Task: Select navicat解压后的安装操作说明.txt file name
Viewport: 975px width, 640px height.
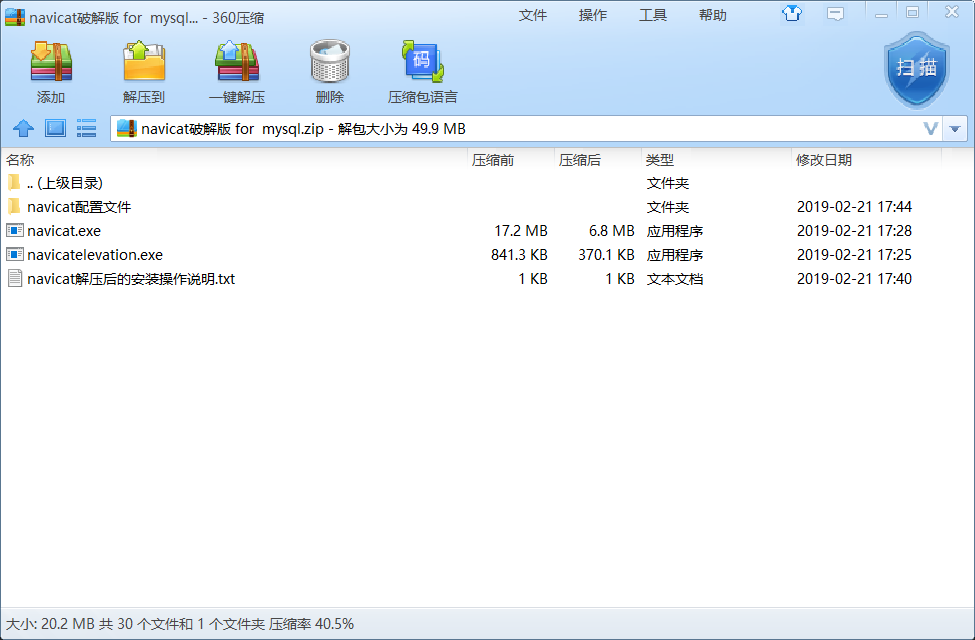Action: click(131, 279)
